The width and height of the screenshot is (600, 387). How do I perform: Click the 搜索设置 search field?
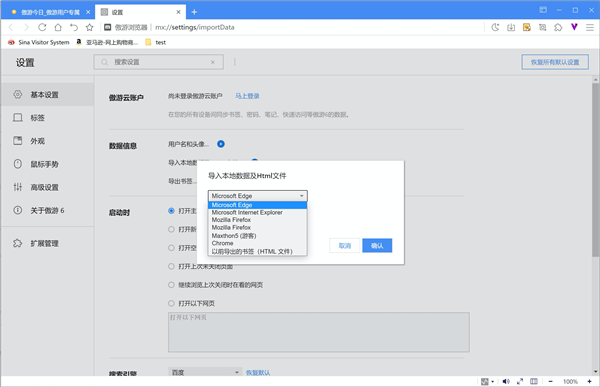[158, 62]
